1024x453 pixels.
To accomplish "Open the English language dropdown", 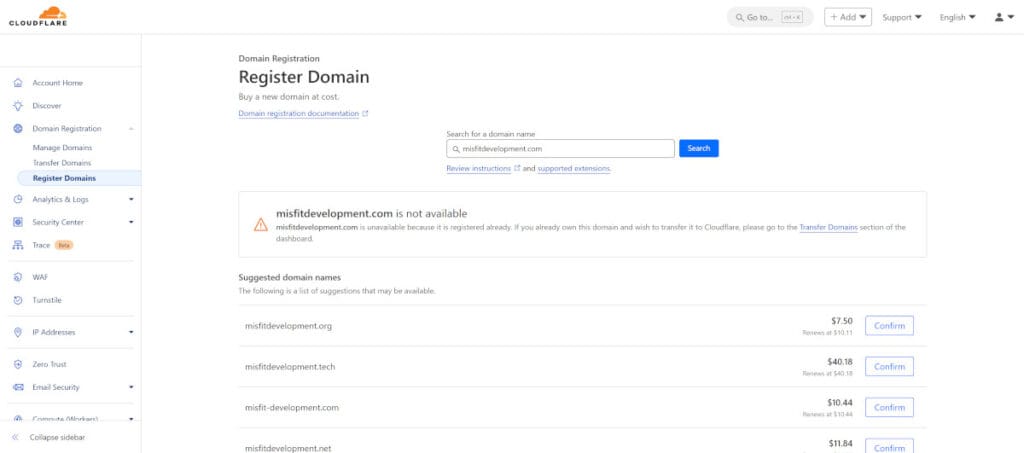I will (x=957, y=17).
